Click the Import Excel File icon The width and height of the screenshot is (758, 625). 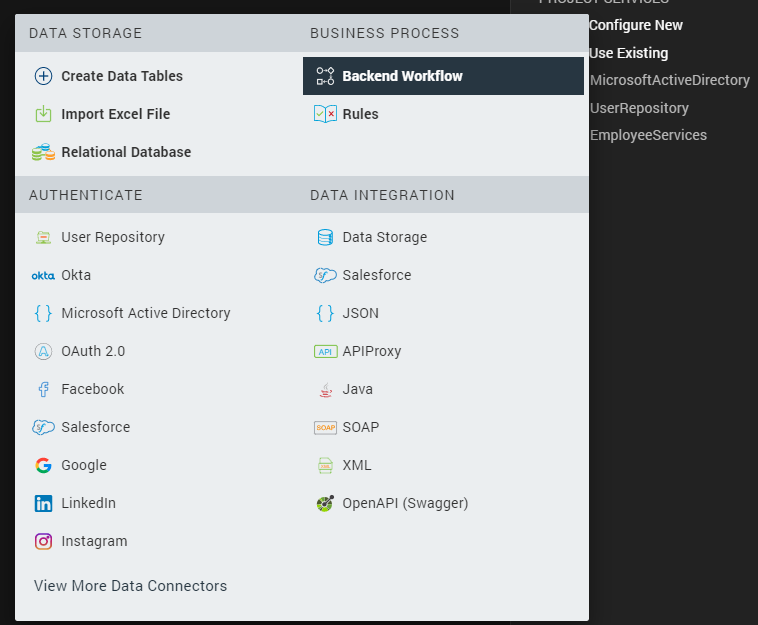pyautogui.click(x=43, y=114)
